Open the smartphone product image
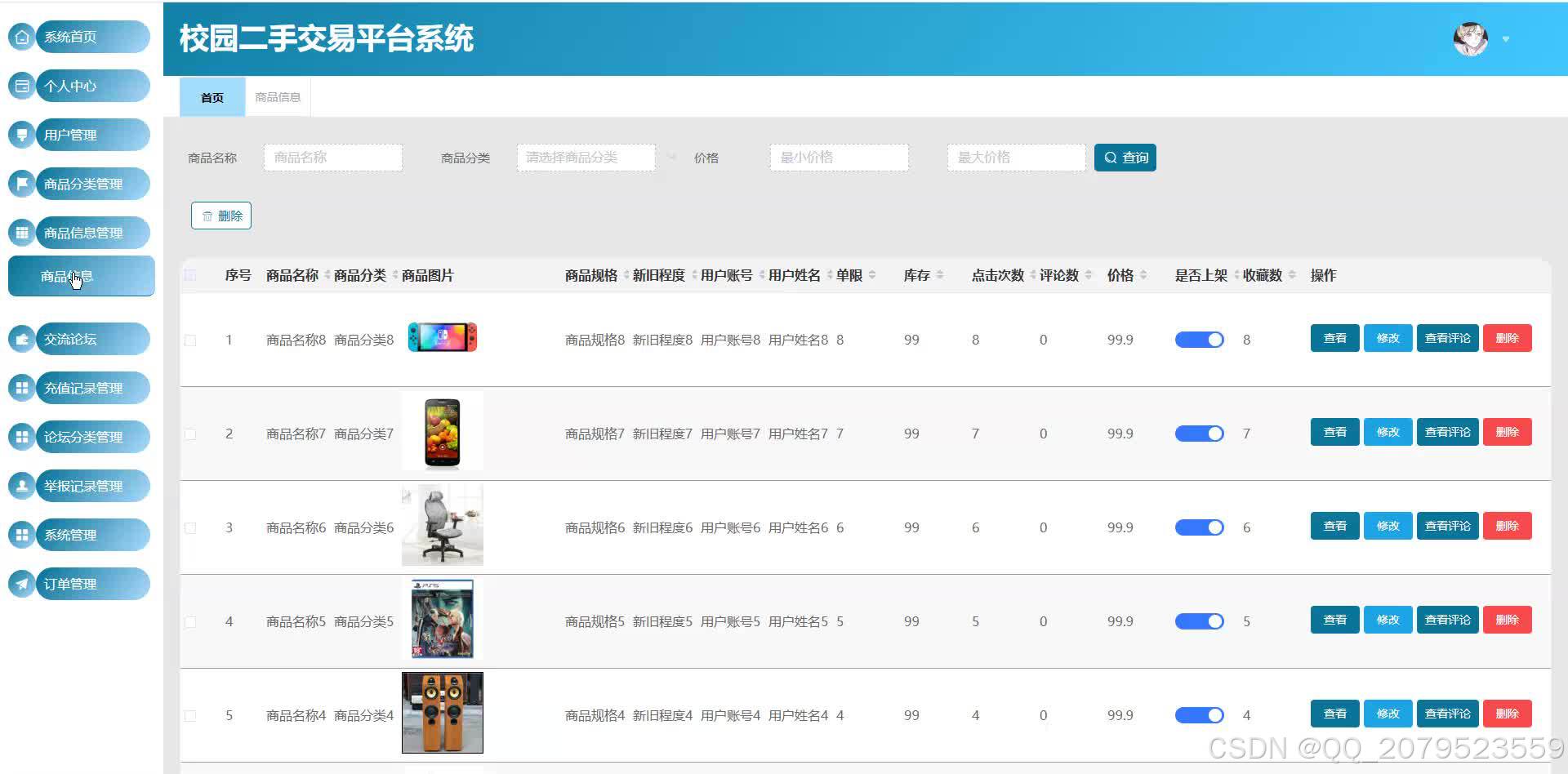1568x774 pixels. click(443, 432)
